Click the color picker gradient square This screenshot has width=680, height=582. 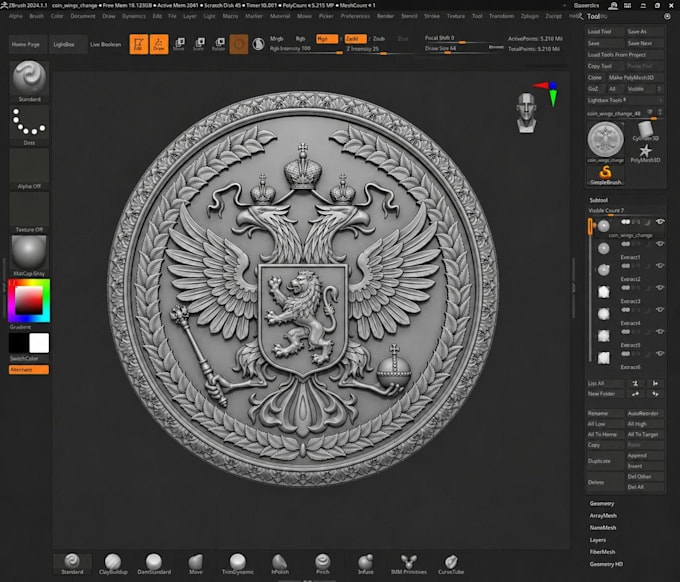click(x=29, y=300)
